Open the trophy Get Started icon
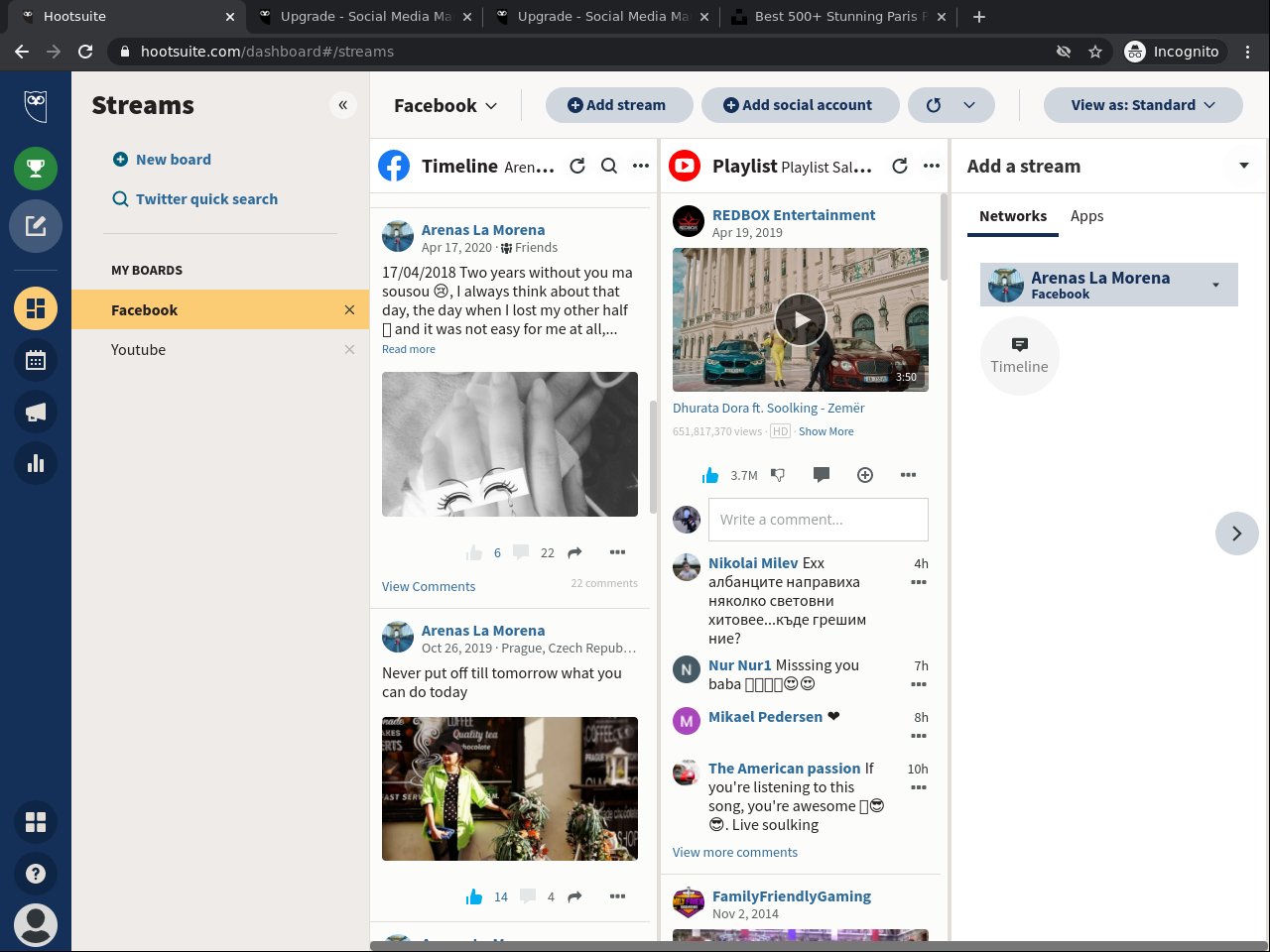This screenshot has height=952, width=1270. tap(36, 169)
